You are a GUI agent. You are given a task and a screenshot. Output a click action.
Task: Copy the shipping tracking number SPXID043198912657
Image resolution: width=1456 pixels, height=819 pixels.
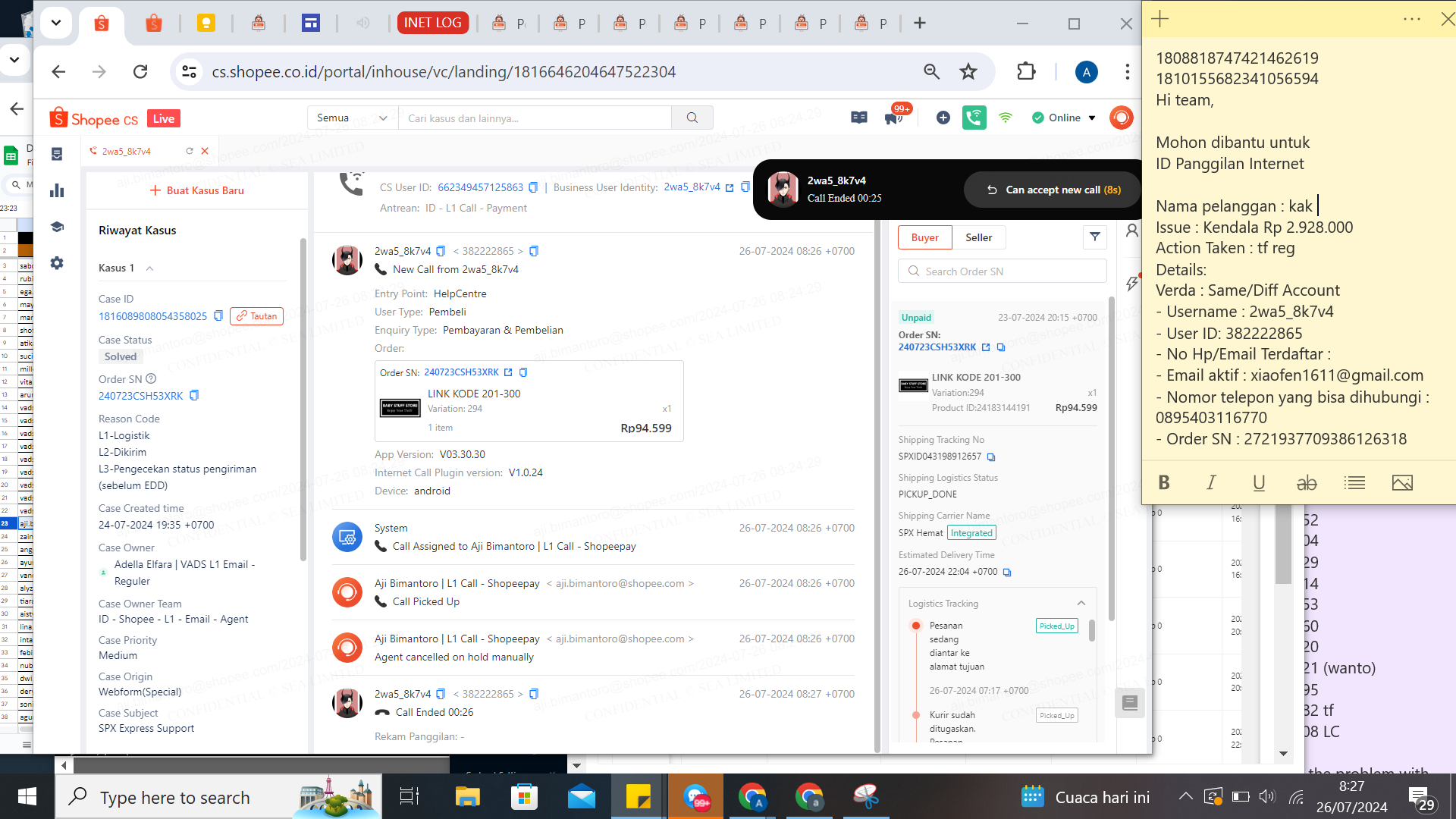click(x=991, y=457)
